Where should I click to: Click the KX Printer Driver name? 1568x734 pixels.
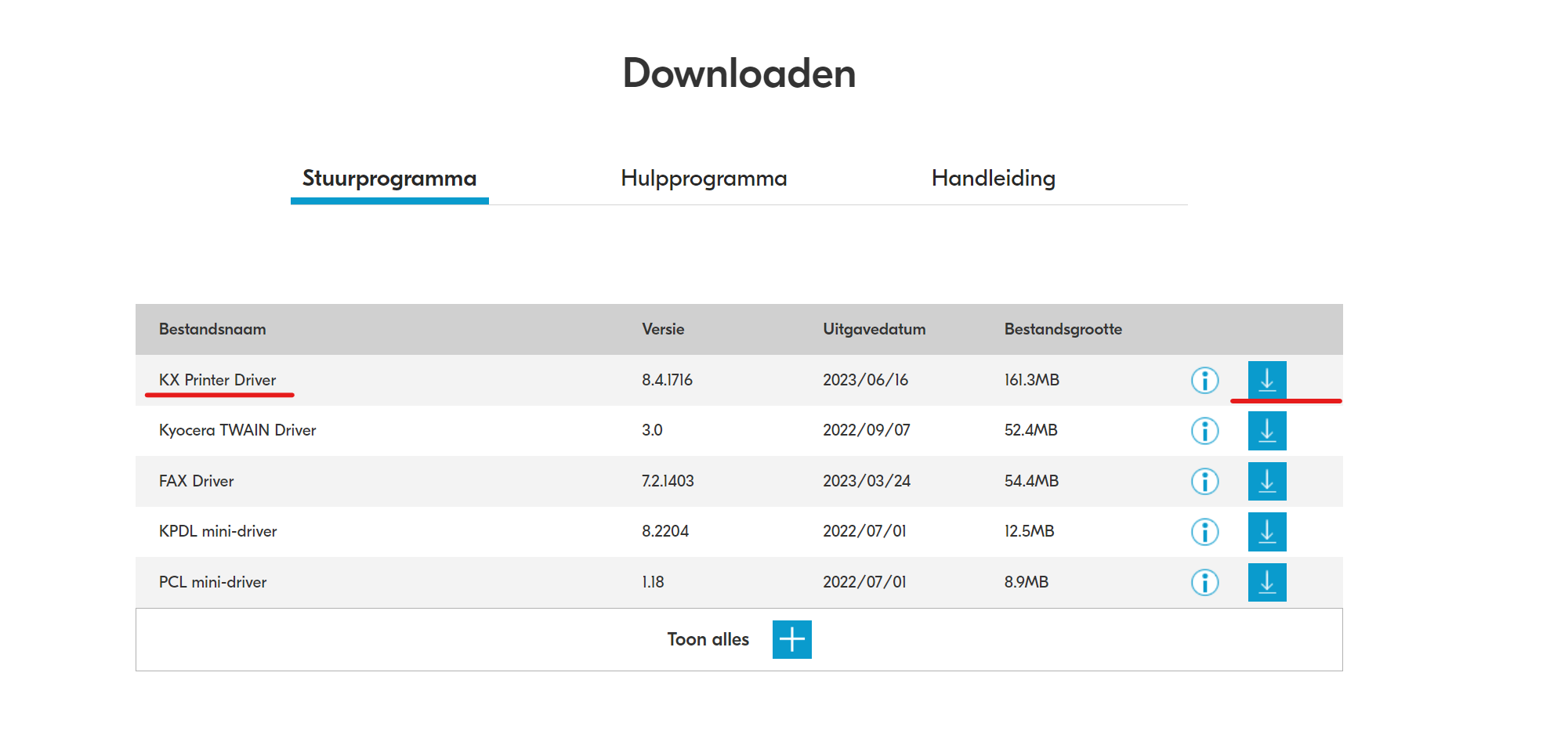point(217,380)
